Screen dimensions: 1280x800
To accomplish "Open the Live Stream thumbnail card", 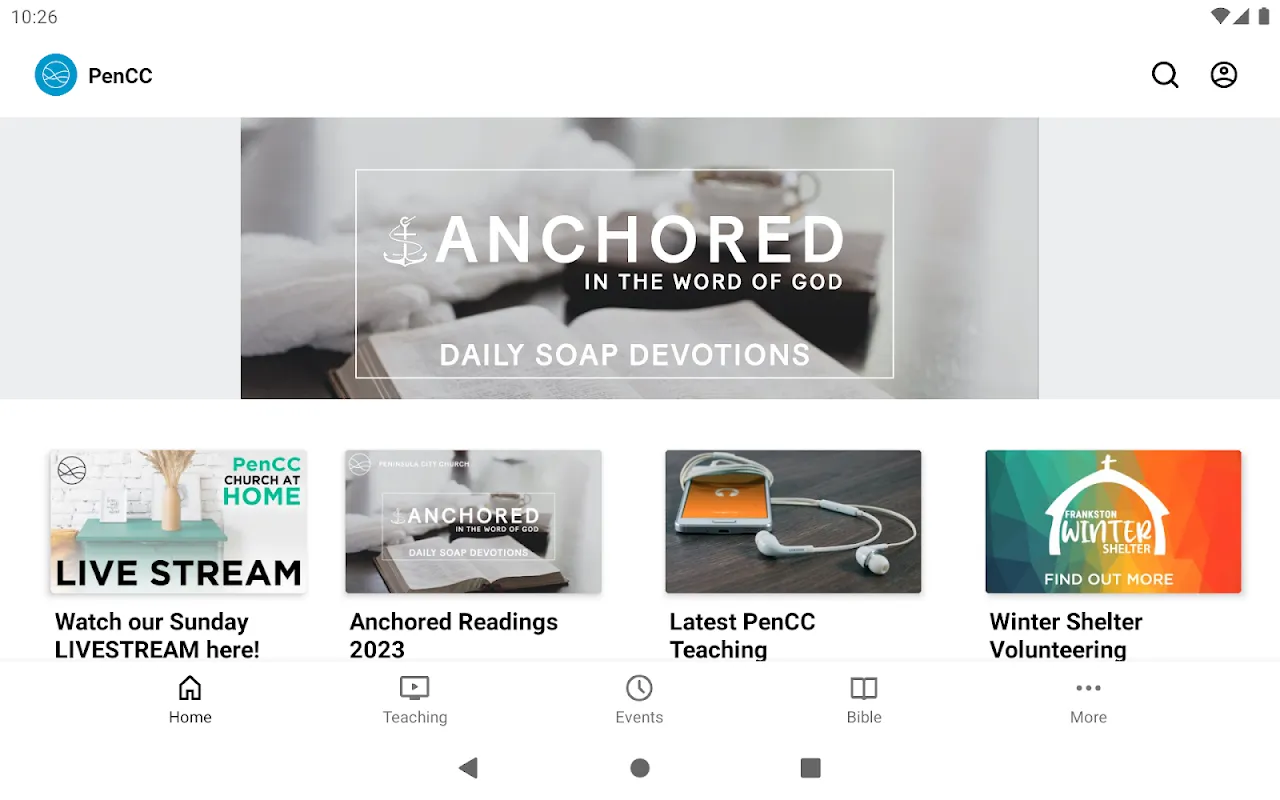I will 178,522.
